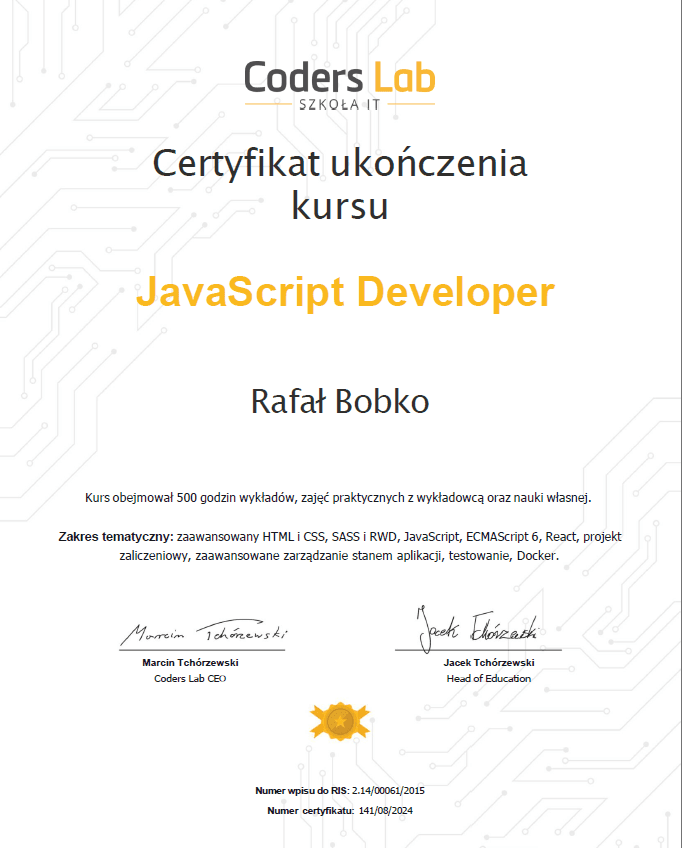Click the 'Head of Education' title
The image size is (682, 848).
tap(489, 679)
